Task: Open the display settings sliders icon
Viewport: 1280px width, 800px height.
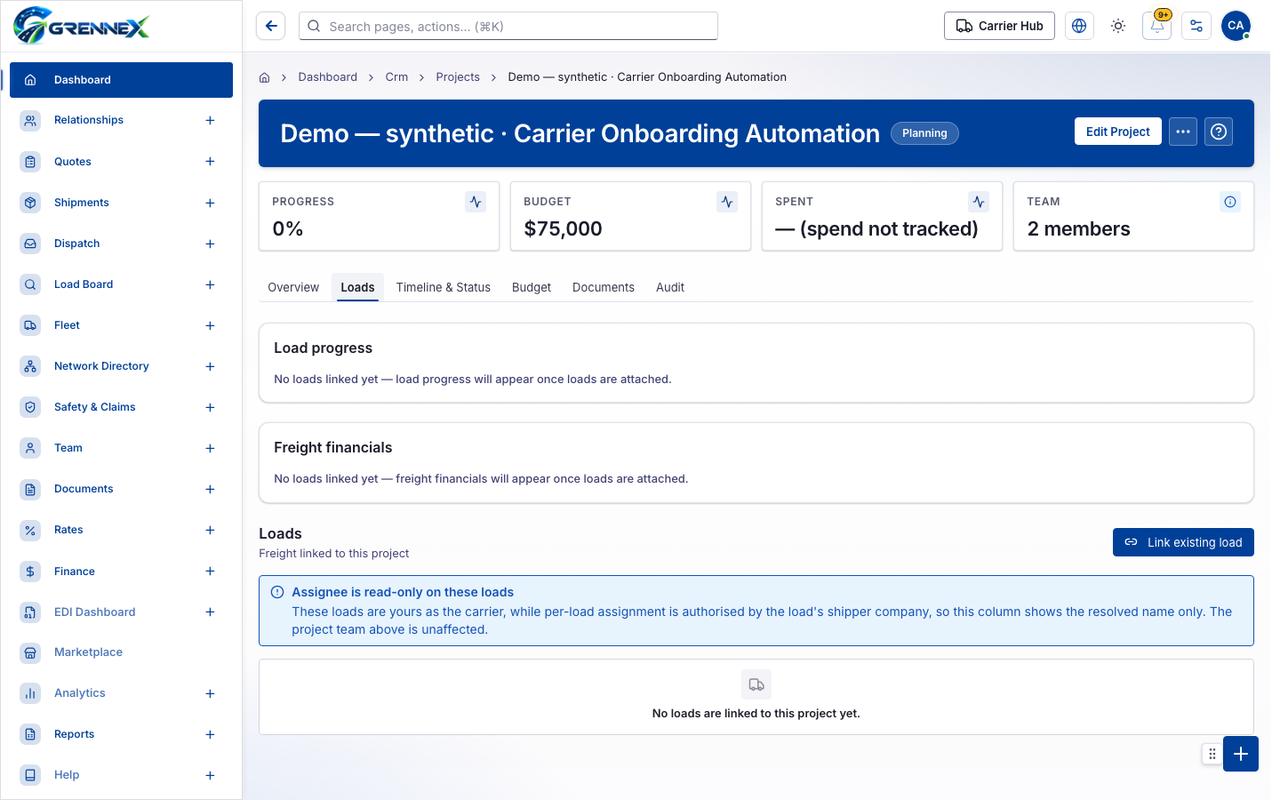Action: click(x=1196, y=26)
